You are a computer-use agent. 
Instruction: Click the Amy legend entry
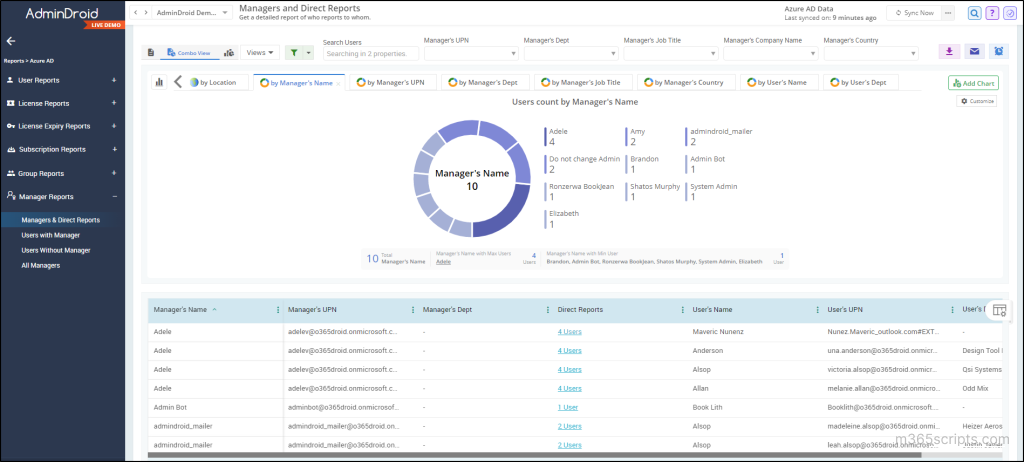[x=637, y=136]
